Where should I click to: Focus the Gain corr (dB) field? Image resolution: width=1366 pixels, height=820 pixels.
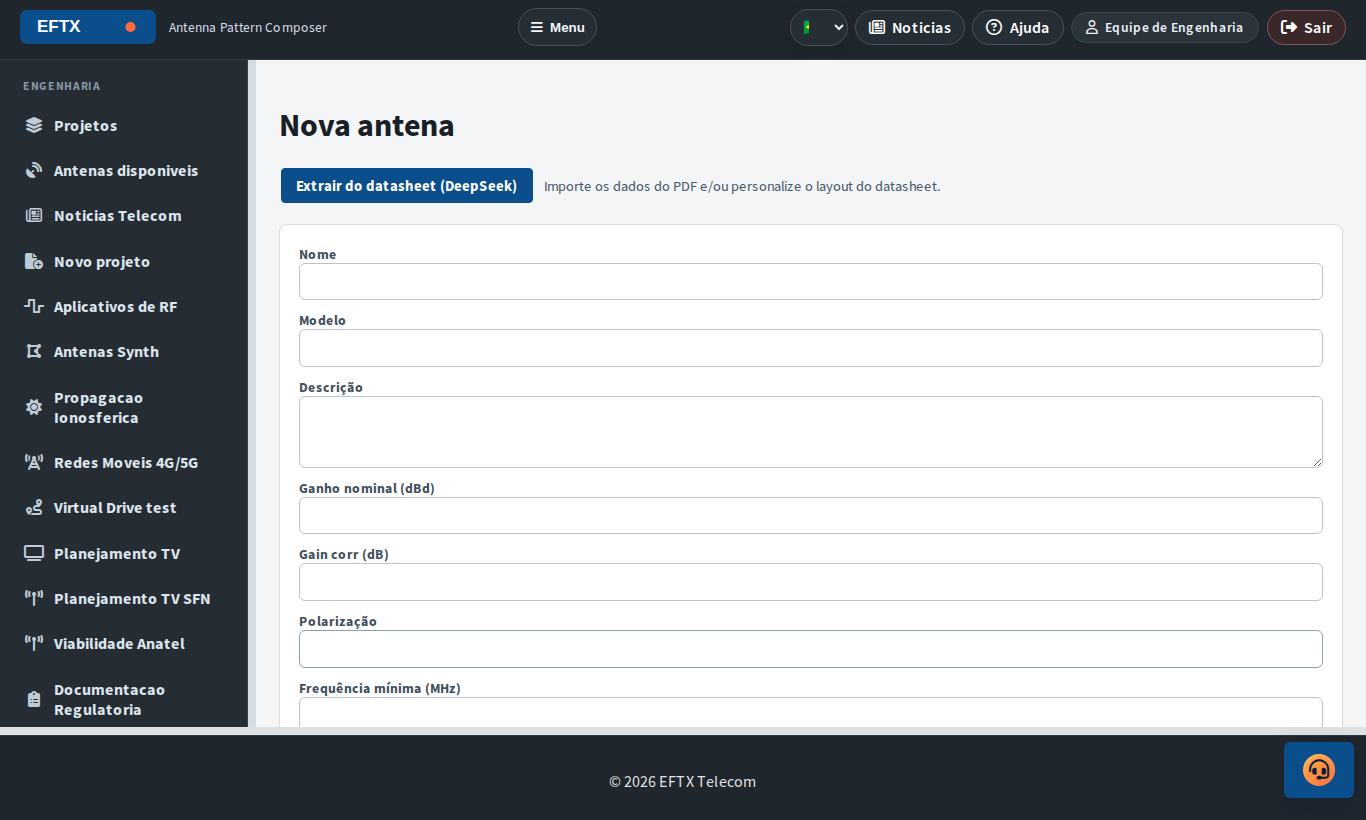811,582
